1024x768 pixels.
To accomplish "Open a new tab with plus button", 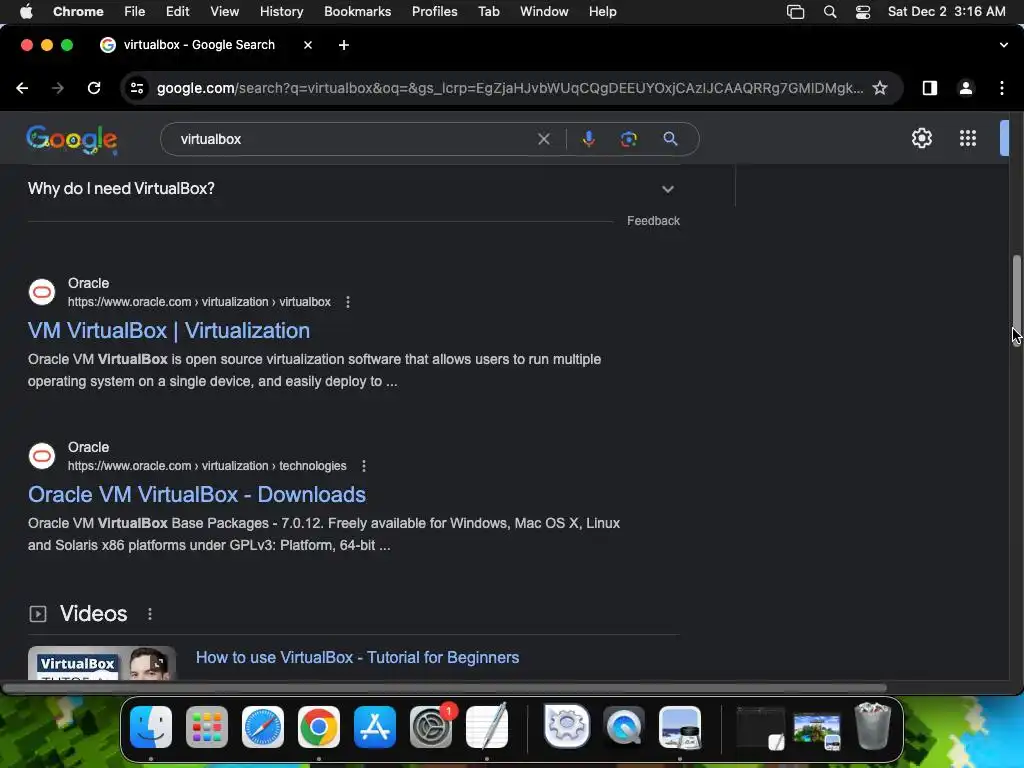I will [x=344, y=45].
